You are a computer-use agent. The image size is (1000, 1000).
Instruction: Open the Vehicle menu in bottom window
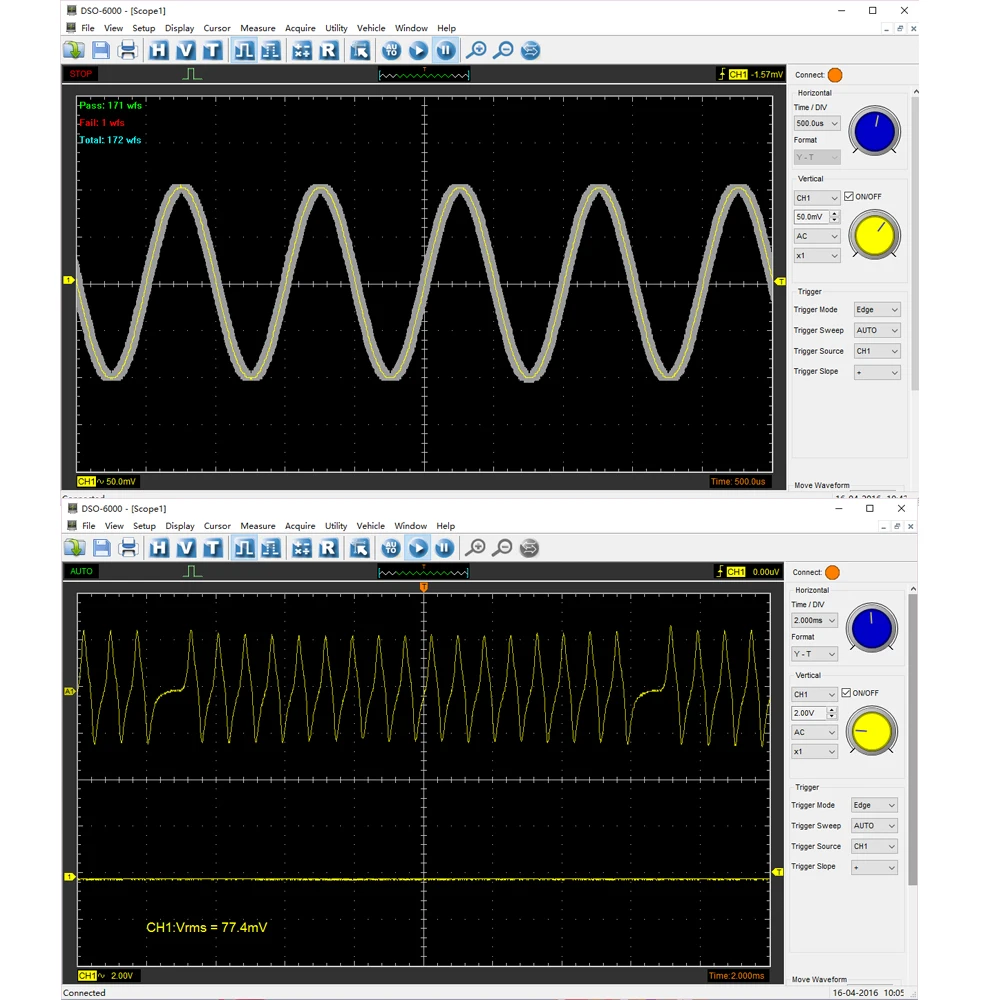click(371, 526)
